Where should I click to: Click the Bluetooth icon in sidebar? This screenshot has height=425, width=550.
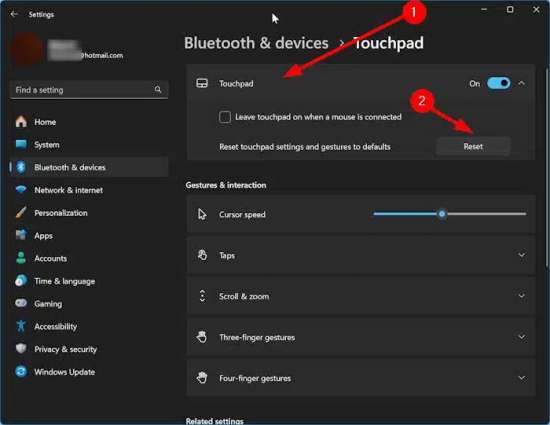[21, 167]
